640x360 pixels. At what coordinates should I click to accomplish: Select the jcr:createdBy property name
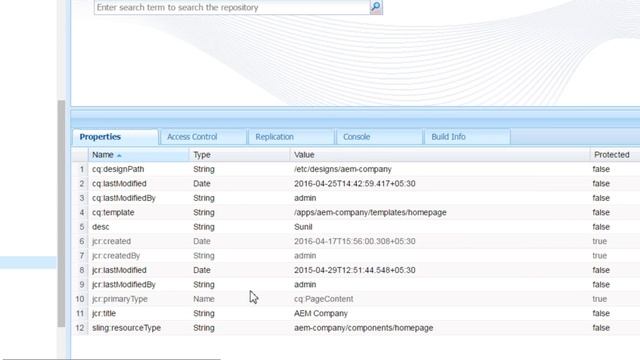(x=116, y=256)
